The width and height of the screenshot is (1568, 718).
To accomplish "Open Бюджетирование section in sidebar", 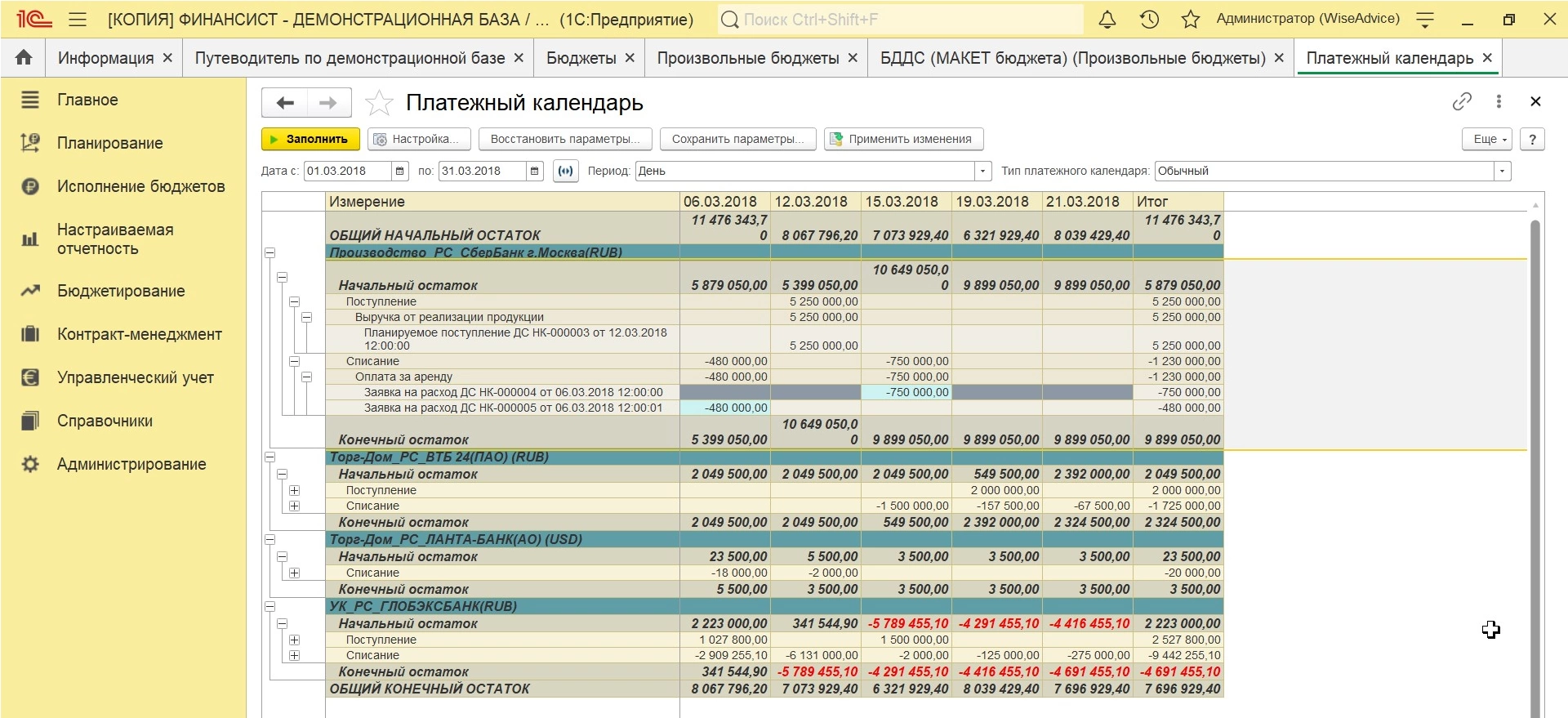I will tap(121, 291).
